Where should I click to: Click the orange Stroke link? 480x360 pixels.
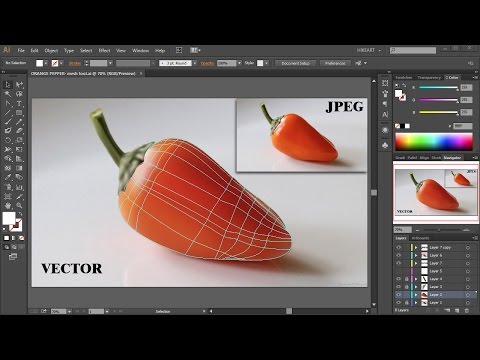(x=75, y=63)
